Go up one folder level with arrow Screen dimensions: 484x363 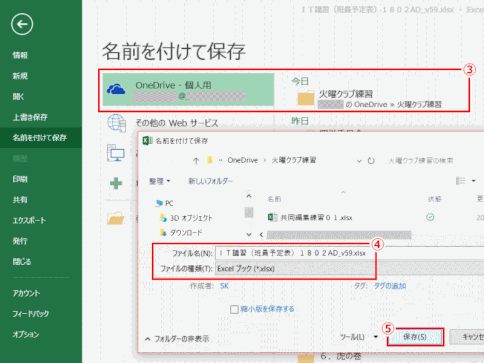[x=196, y=161]
